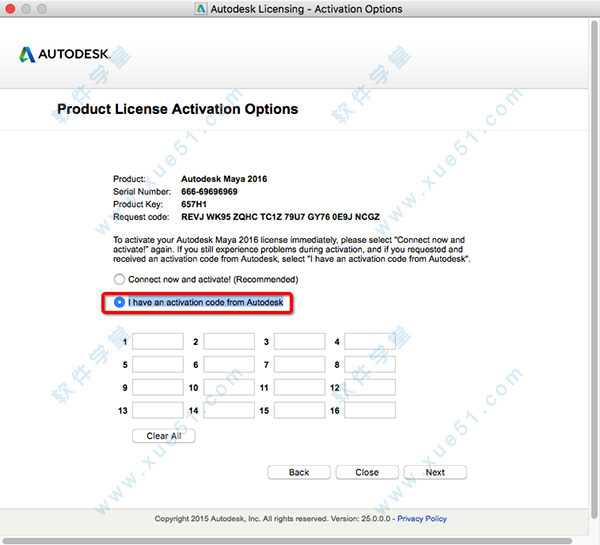Click activation code field 15
Image resolution: width=600 pixels, height=545 pixels.
click(299, 410)
